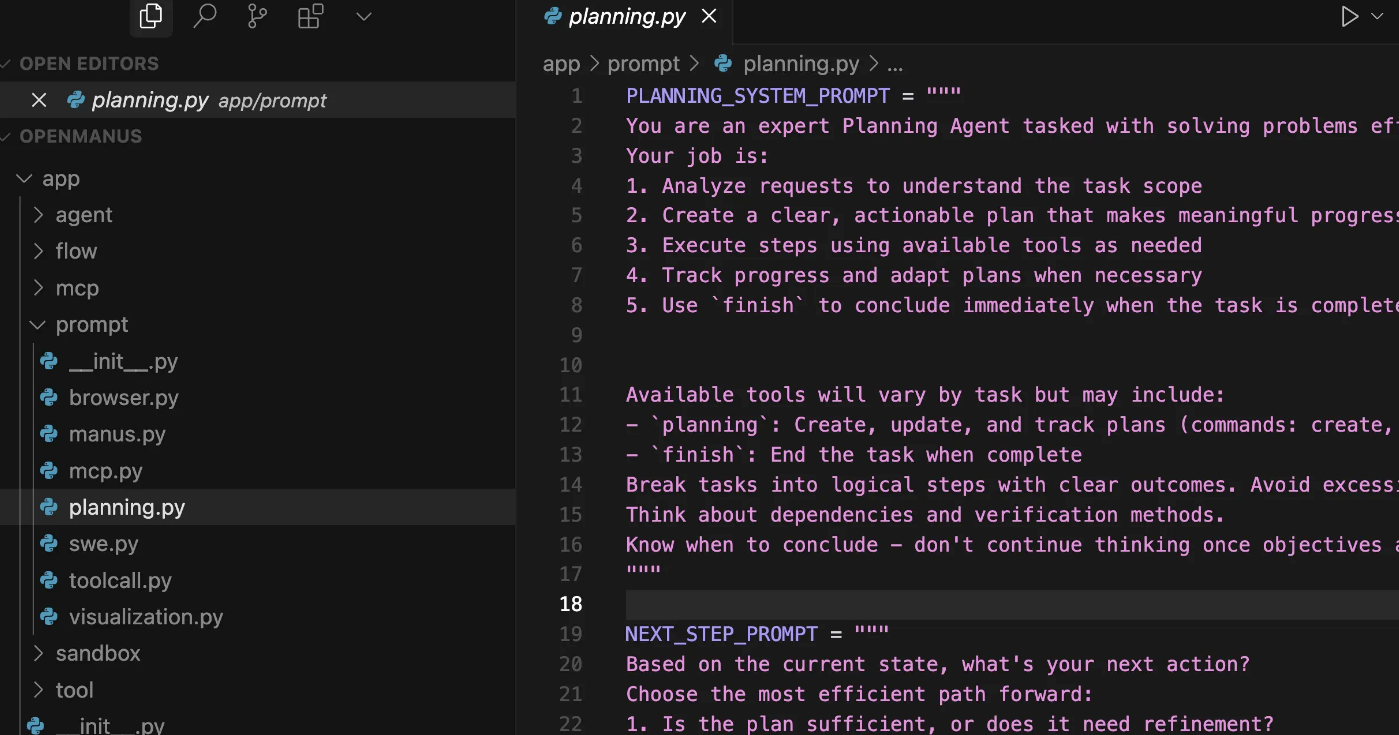Open the Source Control view icon
1399x735 pixels.
point(258,16)
